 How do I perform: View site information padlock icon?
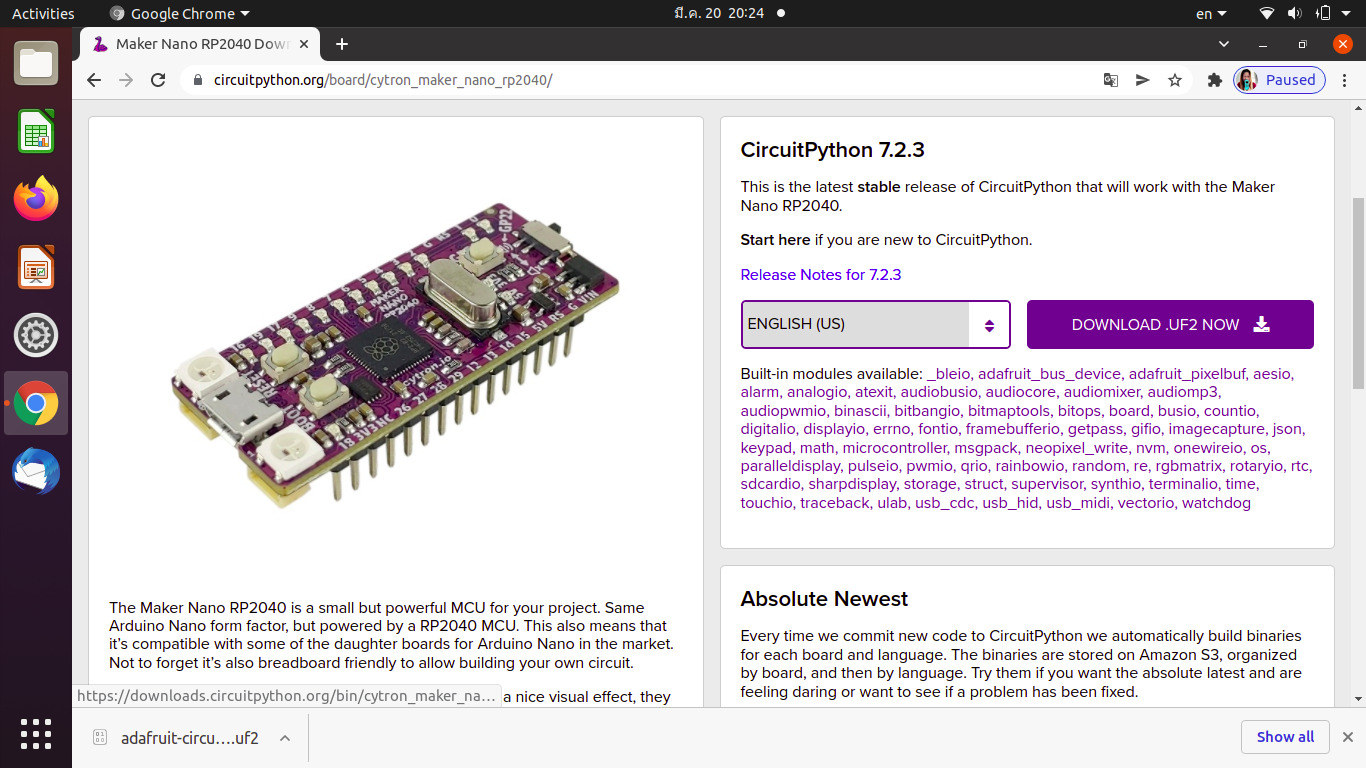coord(197,80)
